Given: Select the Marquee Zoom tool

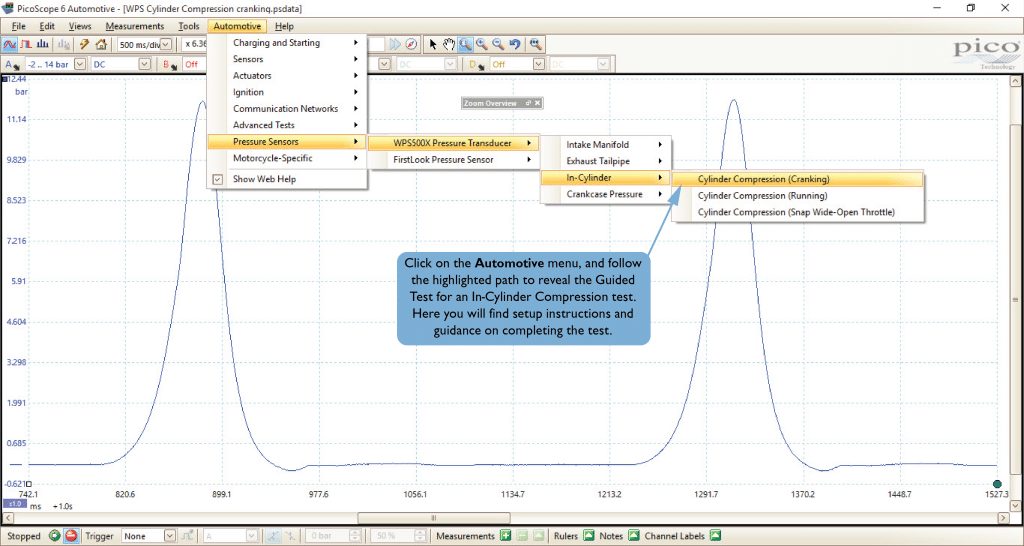Looking at the screenshot, I should 465,44.
